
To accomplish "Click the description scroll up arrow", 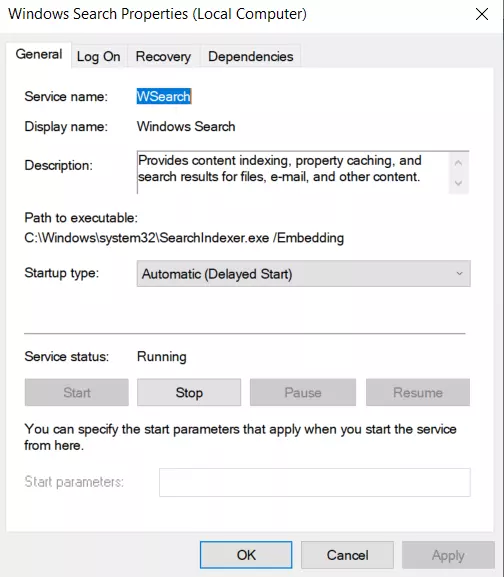I will 458,163.
